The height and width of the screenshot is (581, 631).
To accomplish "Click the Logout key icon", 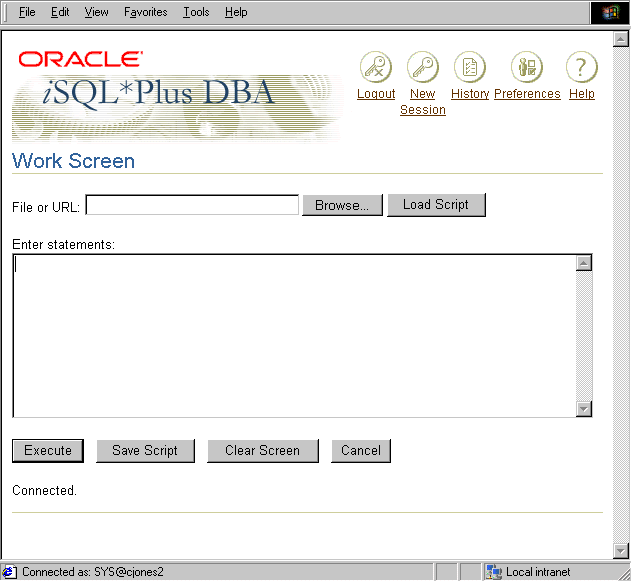I will click(x=376, y=68).
